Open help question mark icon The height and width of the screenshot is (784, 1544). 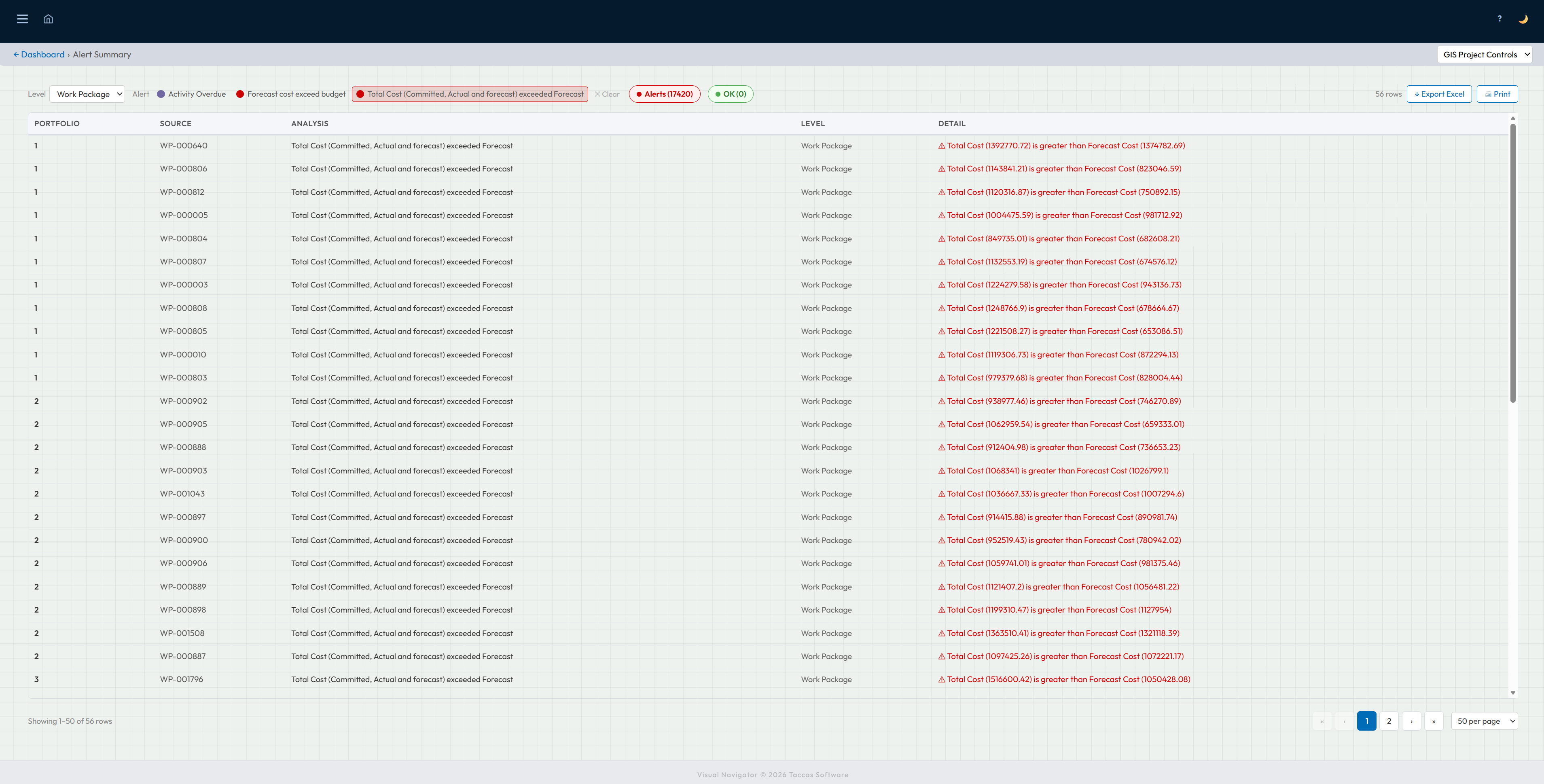click(x=1500, y=19)
